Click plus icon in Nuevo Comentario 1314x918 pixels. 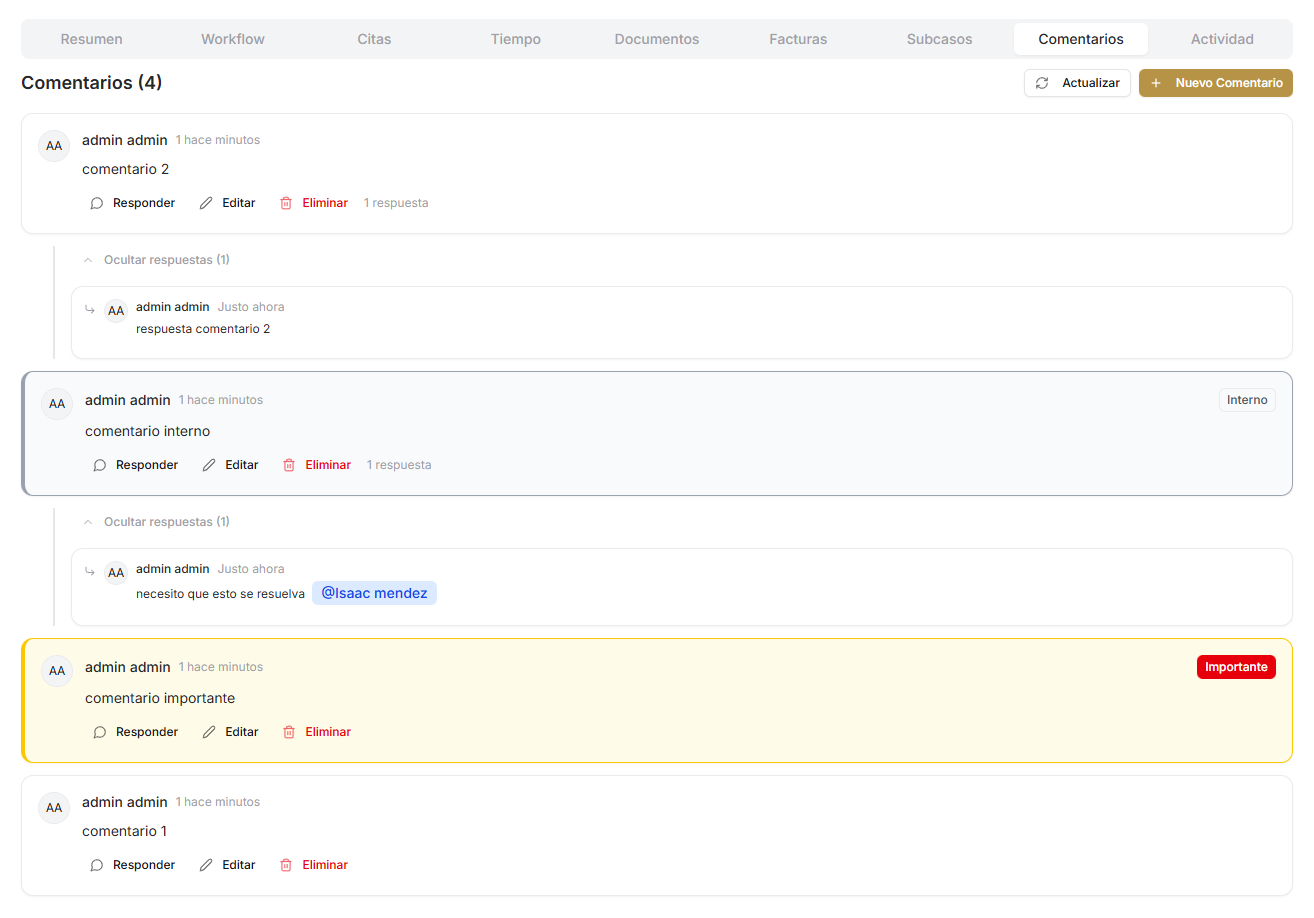[x=1156, y=83]
